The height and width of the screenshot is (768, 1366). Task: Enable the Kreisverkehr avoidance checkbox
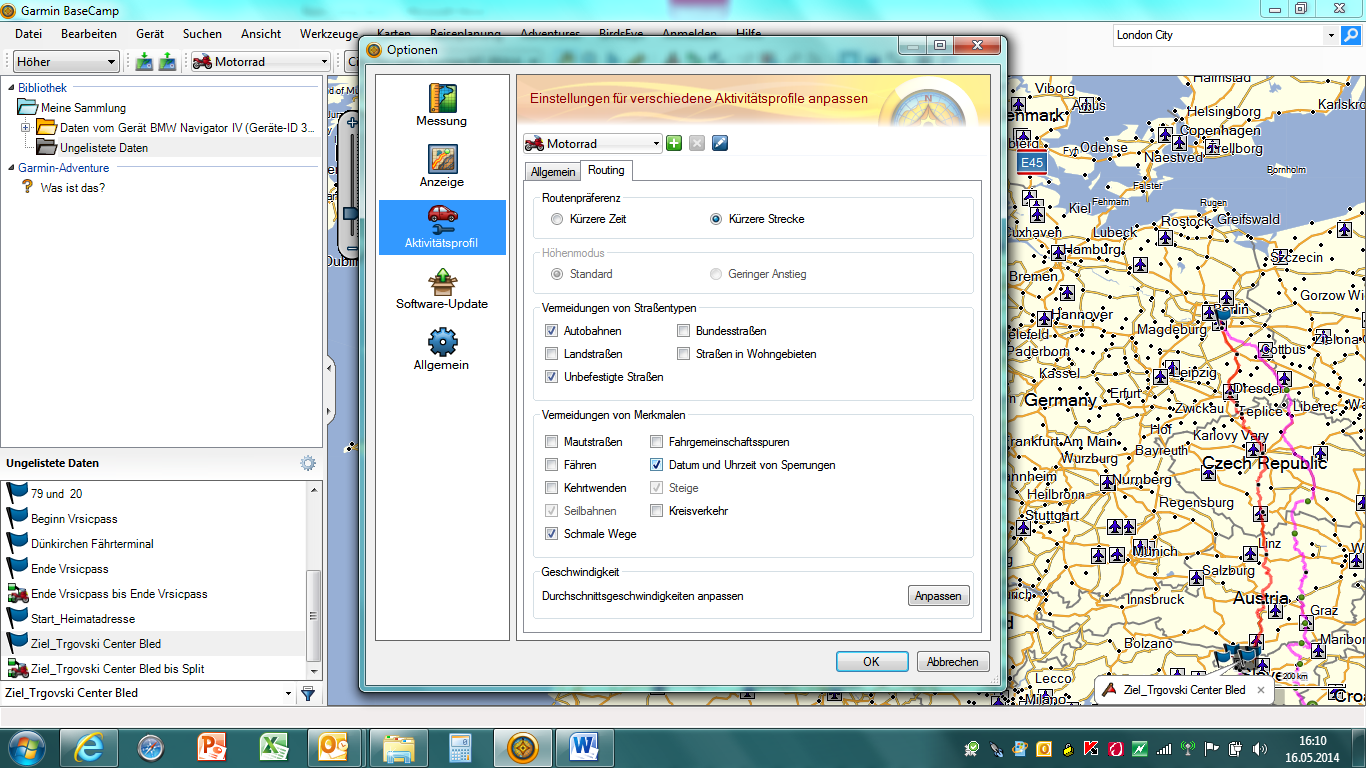coord(656,511)
